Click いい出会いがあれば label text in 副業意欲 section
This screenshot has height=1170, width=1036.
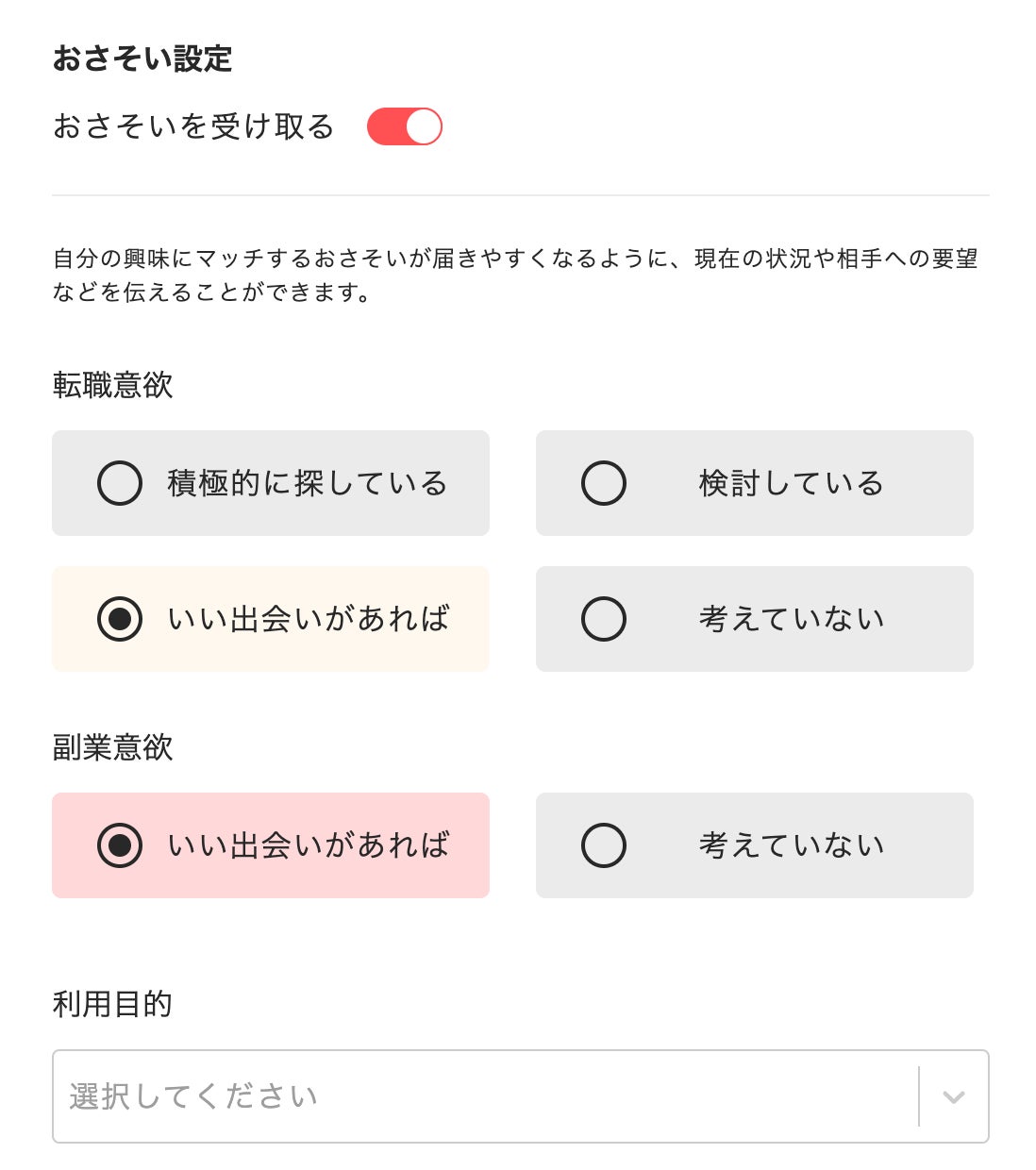308,845
